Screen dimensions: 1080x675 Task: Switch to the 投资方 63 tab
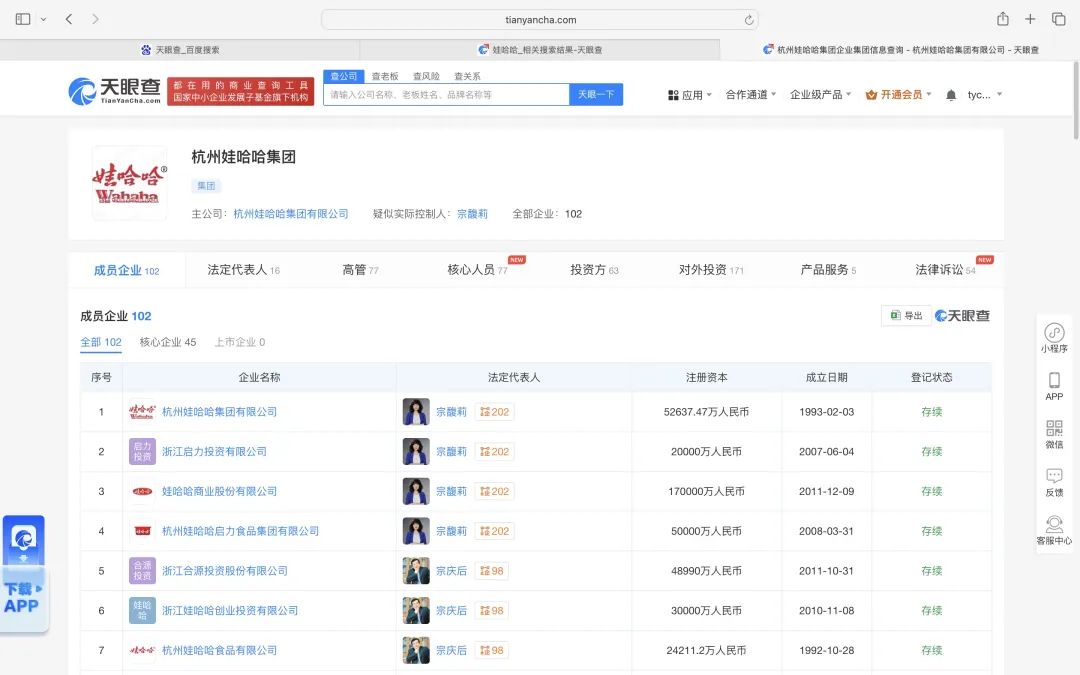tap(594, 270)
